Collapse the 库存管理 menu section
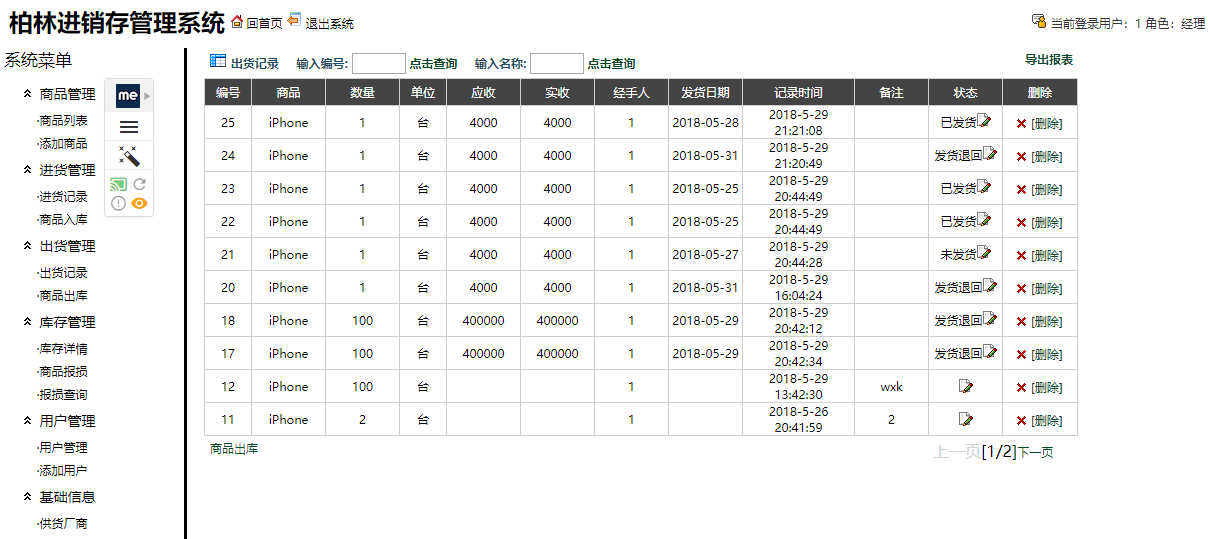The width and height of the screenshot is (1208, 539). (x=27, y=322)
